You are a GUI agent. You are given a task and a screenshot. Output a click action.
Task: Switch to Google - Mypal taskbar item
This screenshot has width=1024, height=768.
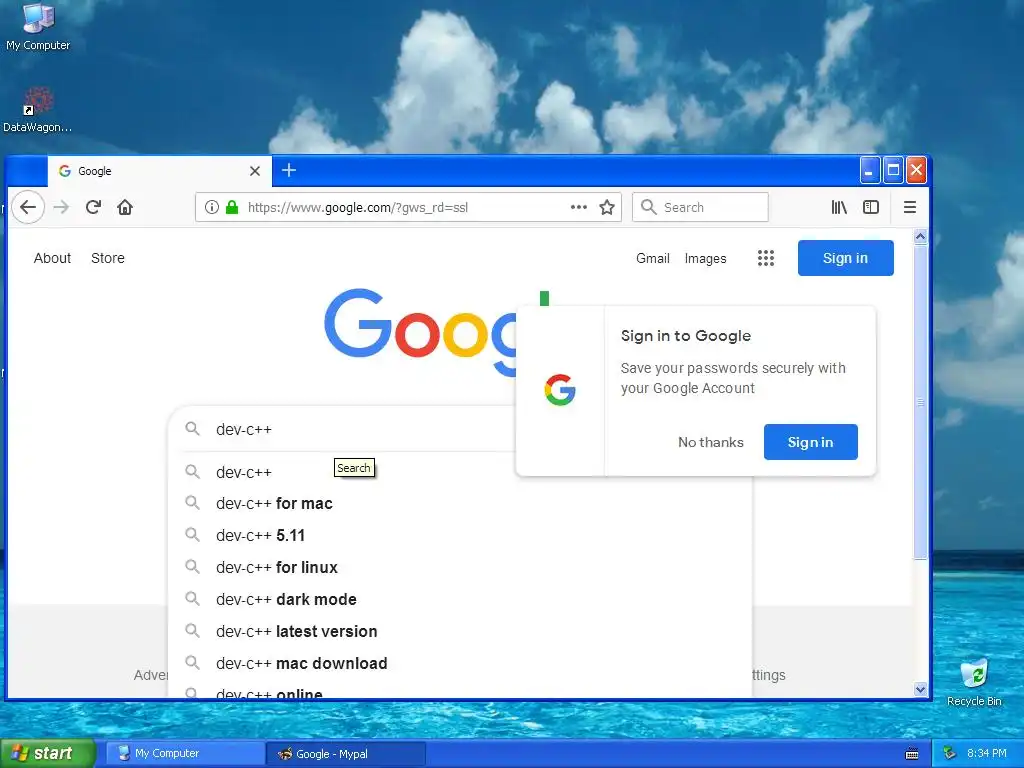click(346, 754)
